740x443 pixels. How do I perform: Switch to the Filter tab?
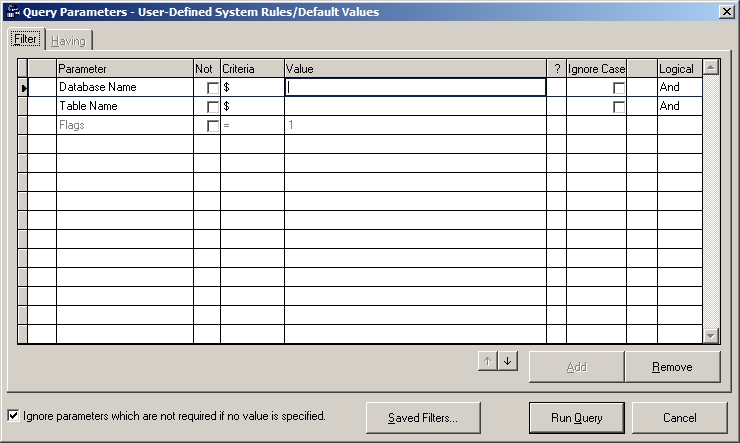[x=25, y=39]
